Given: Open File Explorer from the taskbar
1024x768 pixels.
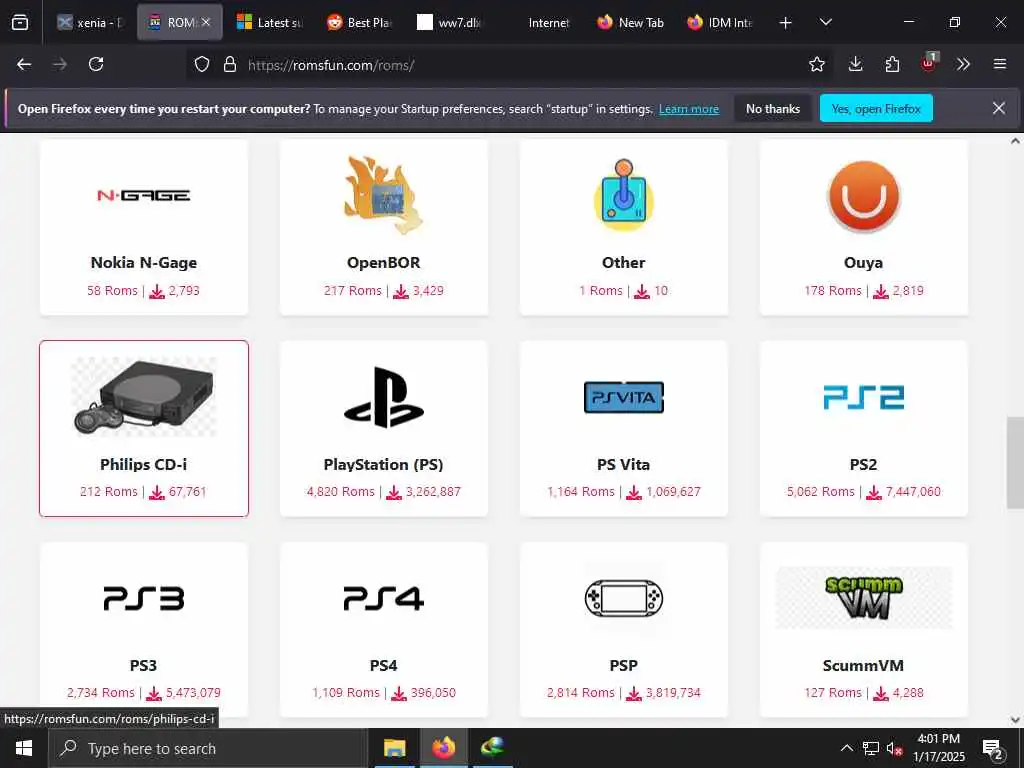Looking at the screenshot, I should click(x=394, y=748).
